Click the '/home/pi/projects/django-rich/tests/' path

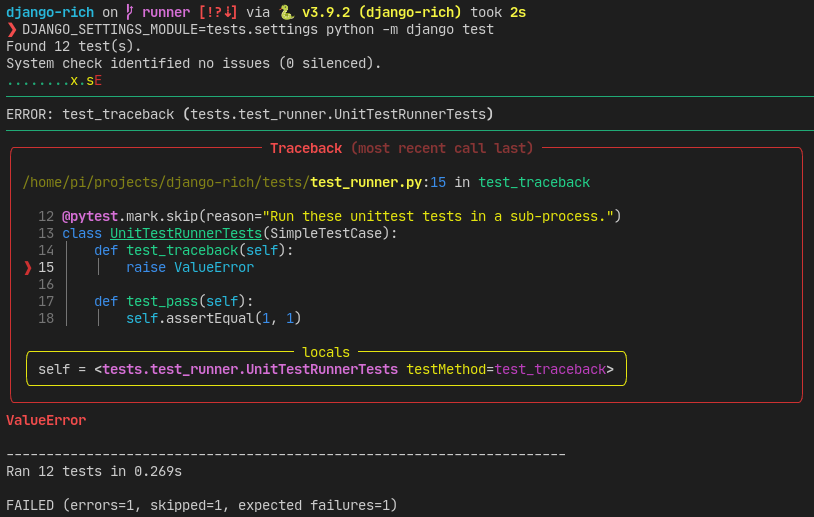click(x=166, y=183)
